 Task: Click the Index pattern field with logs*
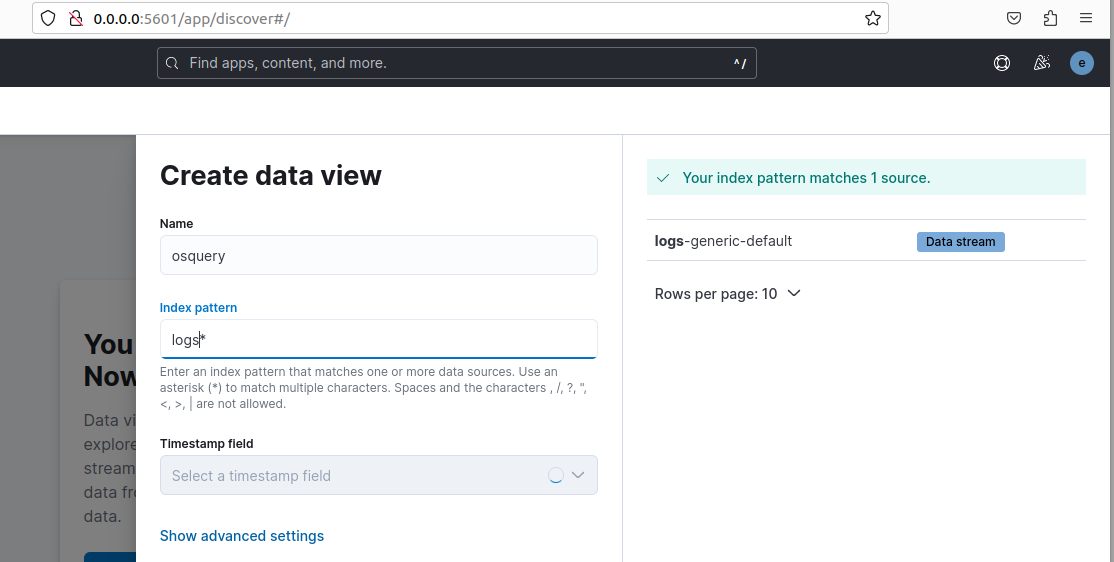tap(379, 339)
